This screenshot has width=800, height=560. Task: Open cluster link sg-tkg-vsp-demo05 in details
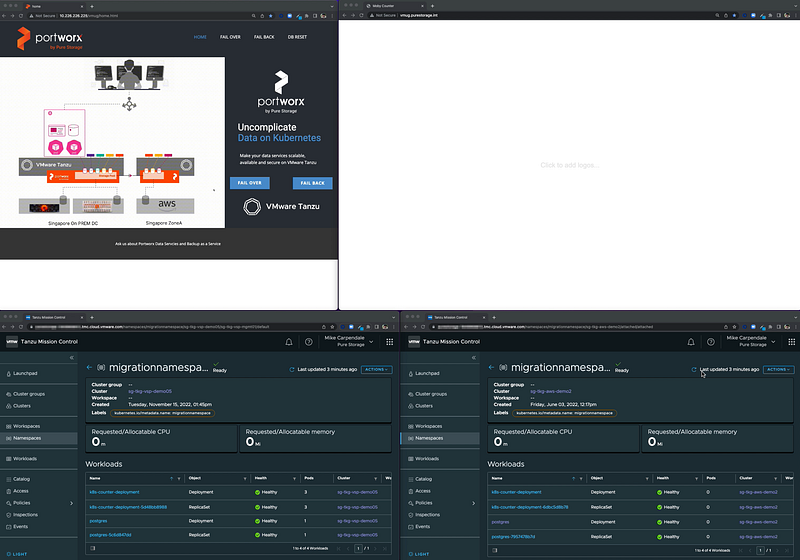point(150,392)
